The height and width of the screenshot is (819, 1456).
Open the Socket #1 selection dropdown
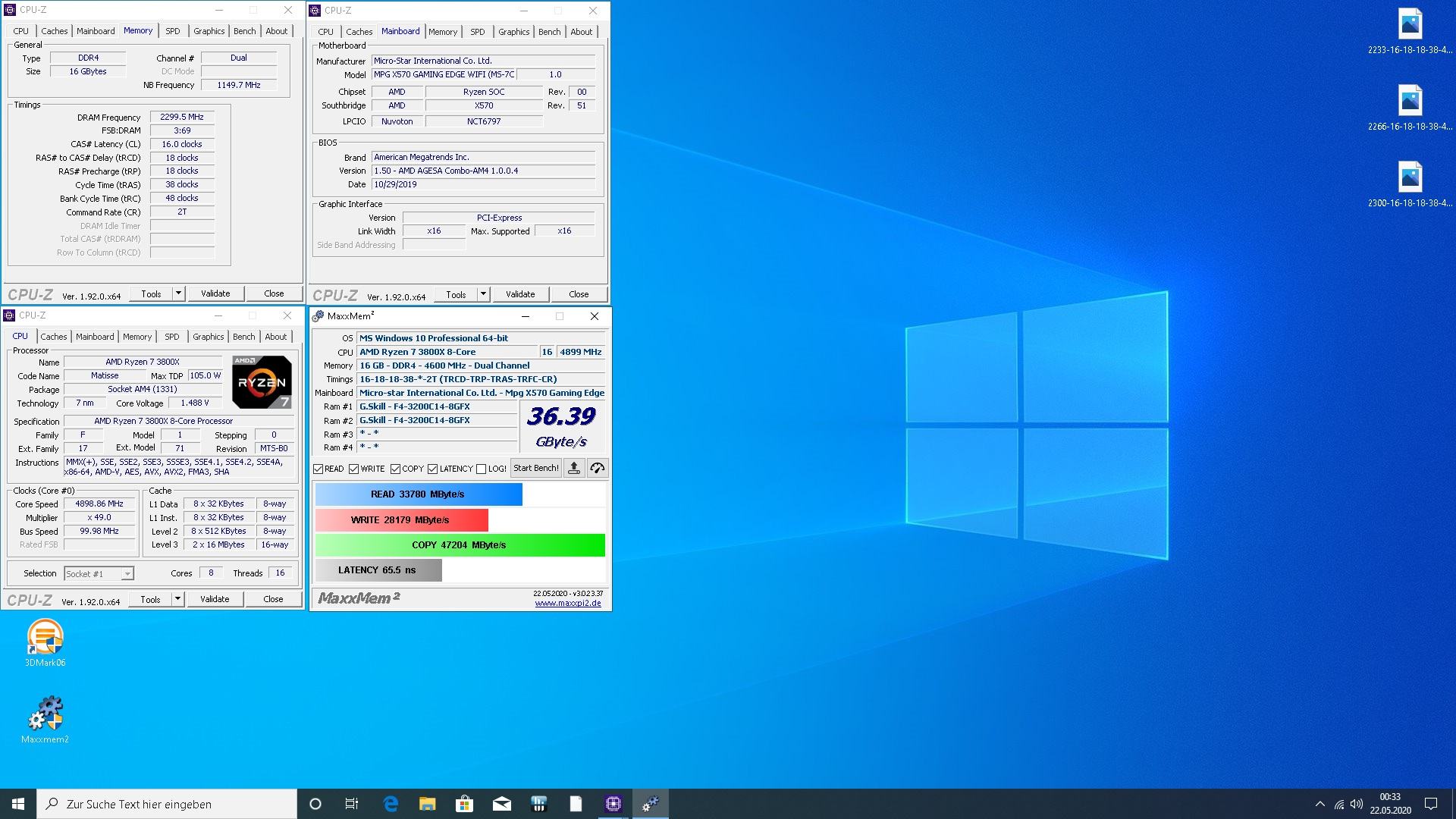coord(99,574)
